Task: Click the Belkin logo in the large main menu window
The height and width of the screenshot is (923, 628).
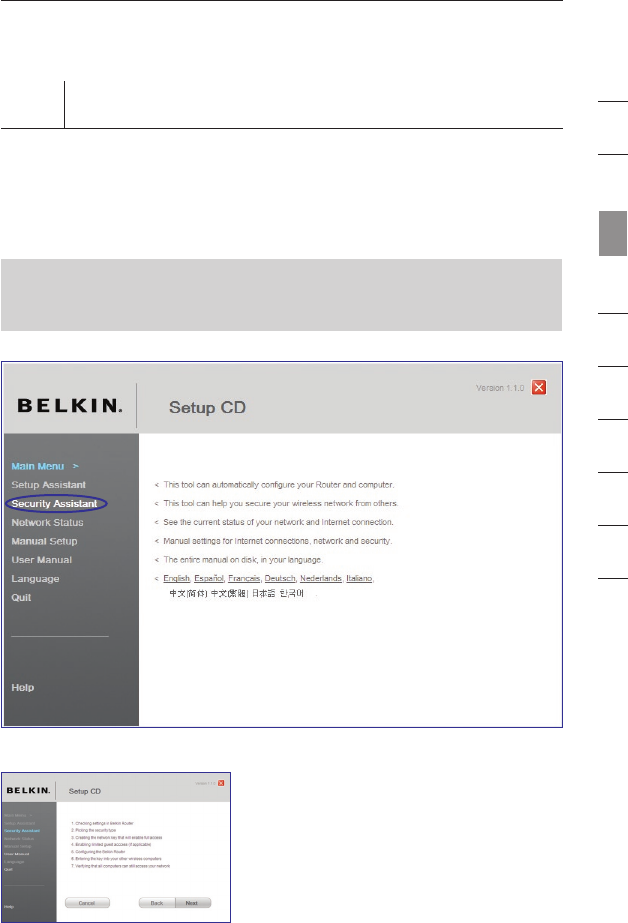Action: click(69, 406)
